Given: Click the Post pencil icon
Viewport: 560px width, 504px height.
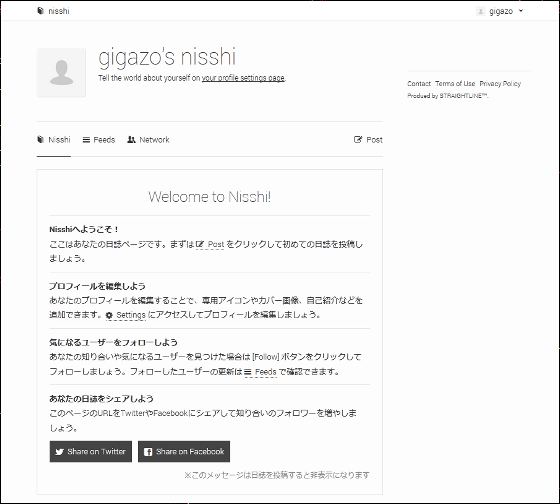Looking at the screenshot, I should click(x=358, y=140).
